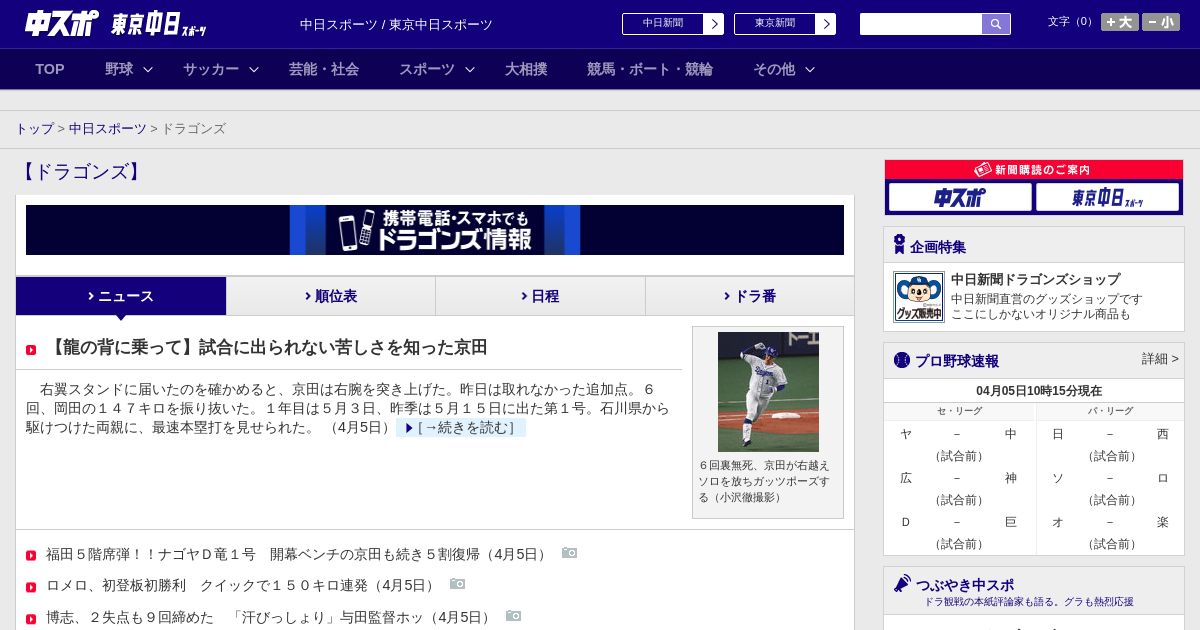Expand the スポーツ dropdown chevron

coord(470,69)
